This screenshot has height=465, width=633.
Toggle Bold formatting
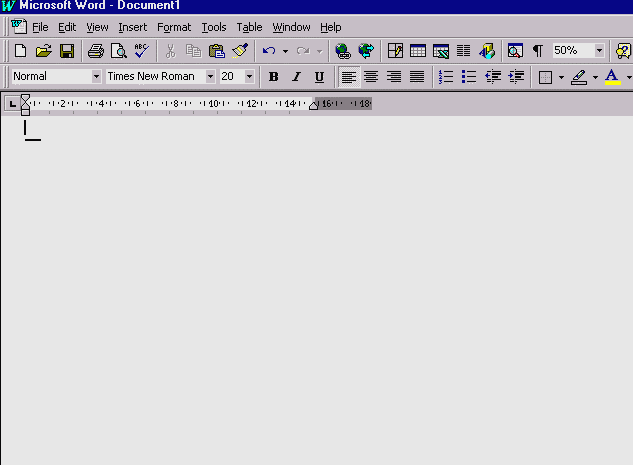[273, 77]
